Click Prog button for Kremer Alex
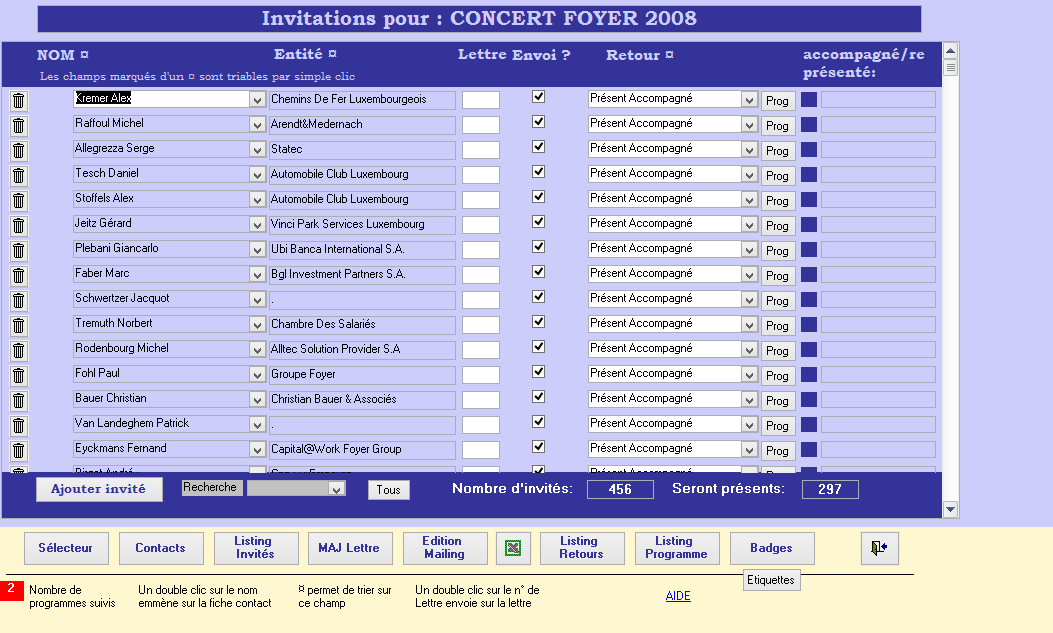Viewport: 1053px width, 633px height. click(778, 101)
